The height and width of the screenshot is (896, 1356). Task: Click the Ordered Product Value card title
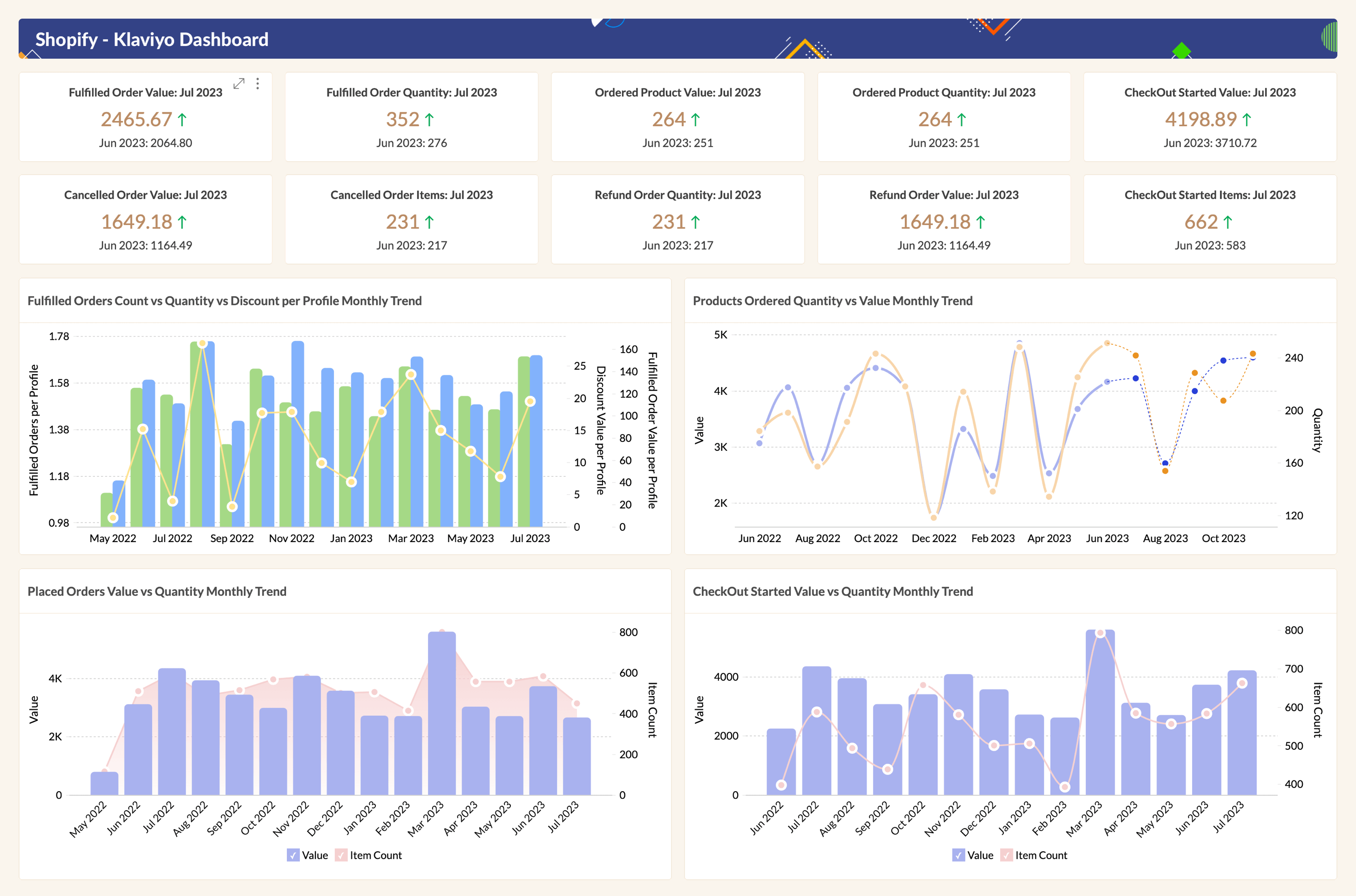[678, 93]
